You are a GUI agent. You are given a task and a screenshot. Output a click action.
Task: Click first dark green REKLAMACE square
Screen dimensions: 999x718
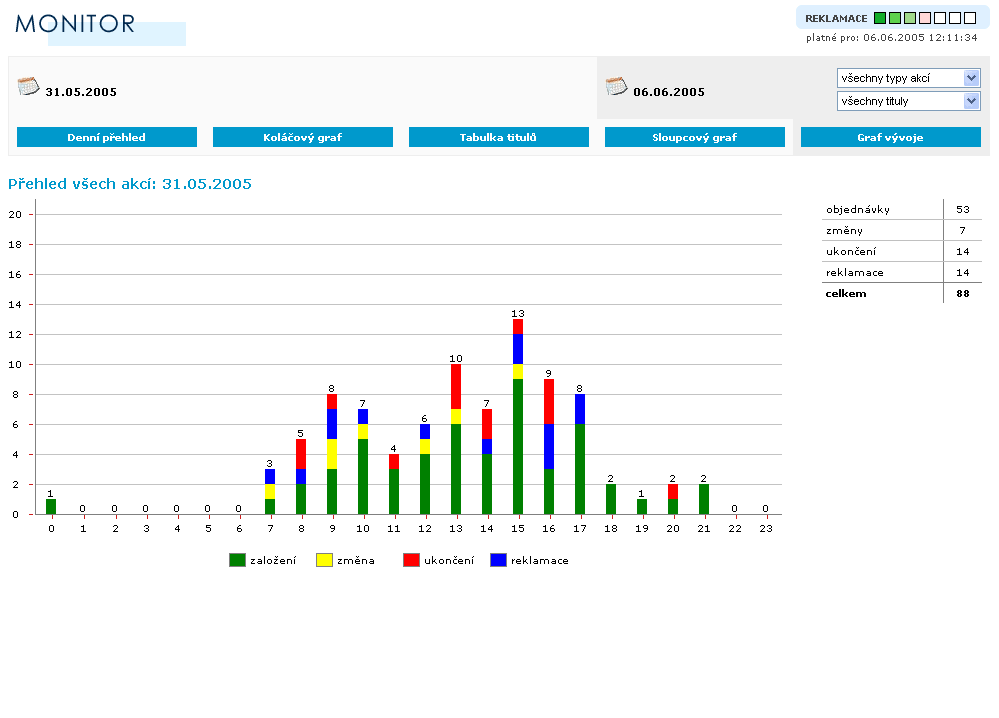click(x=880, y=18)
